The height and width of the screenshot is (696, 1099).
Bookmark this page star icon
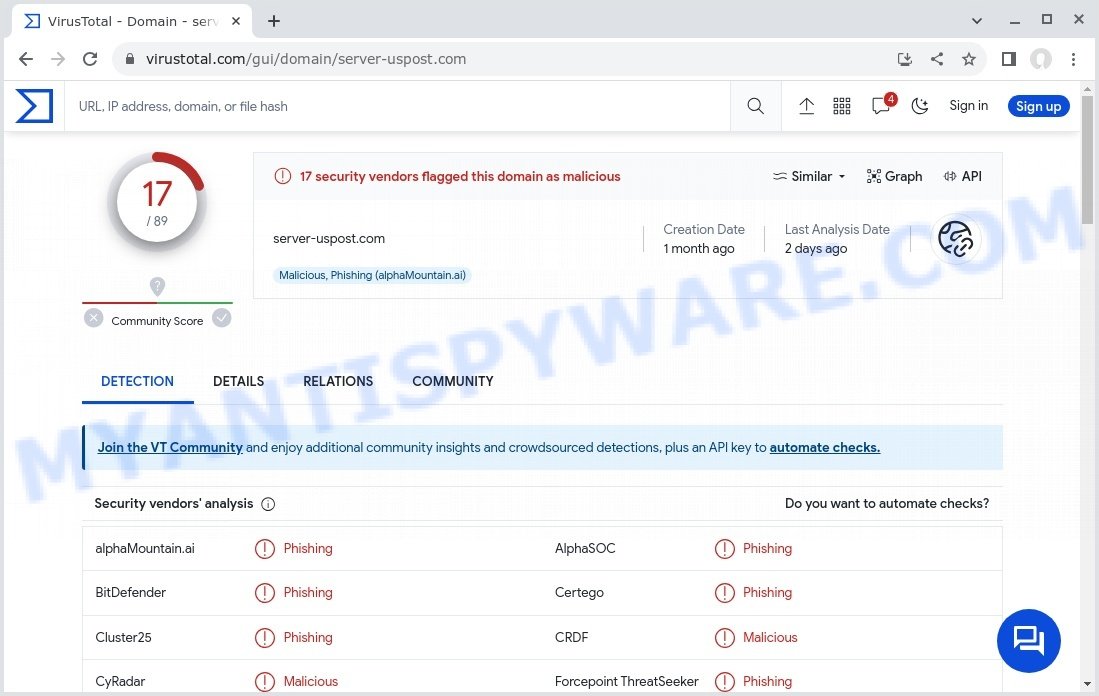(x=969, y=60)
